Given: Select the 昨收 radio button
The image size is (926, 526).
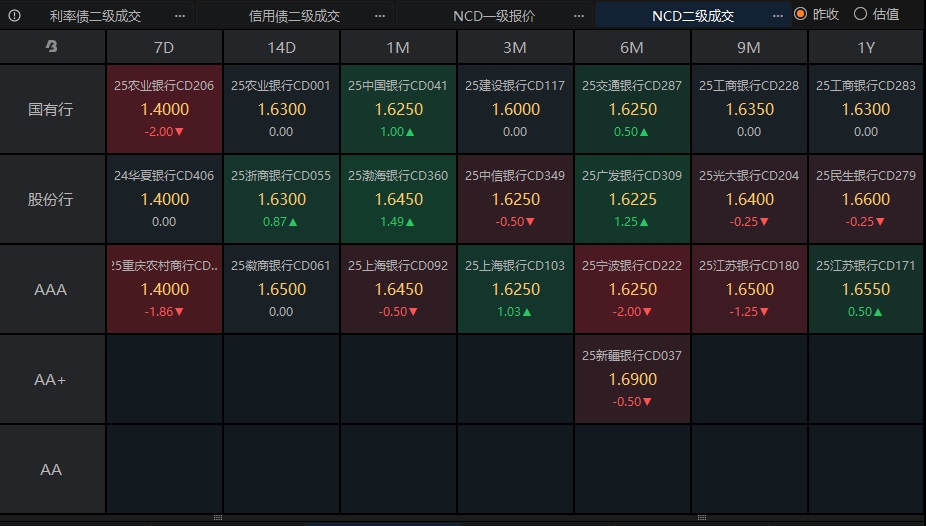Looking at the screenshot, I should coord(801,14).
